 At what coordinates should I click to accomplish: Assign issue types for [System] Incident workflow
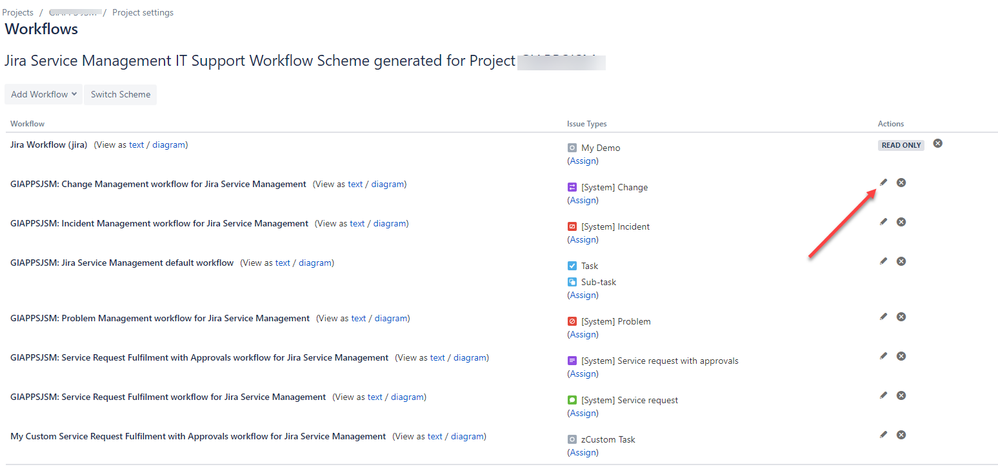(583, 240)
